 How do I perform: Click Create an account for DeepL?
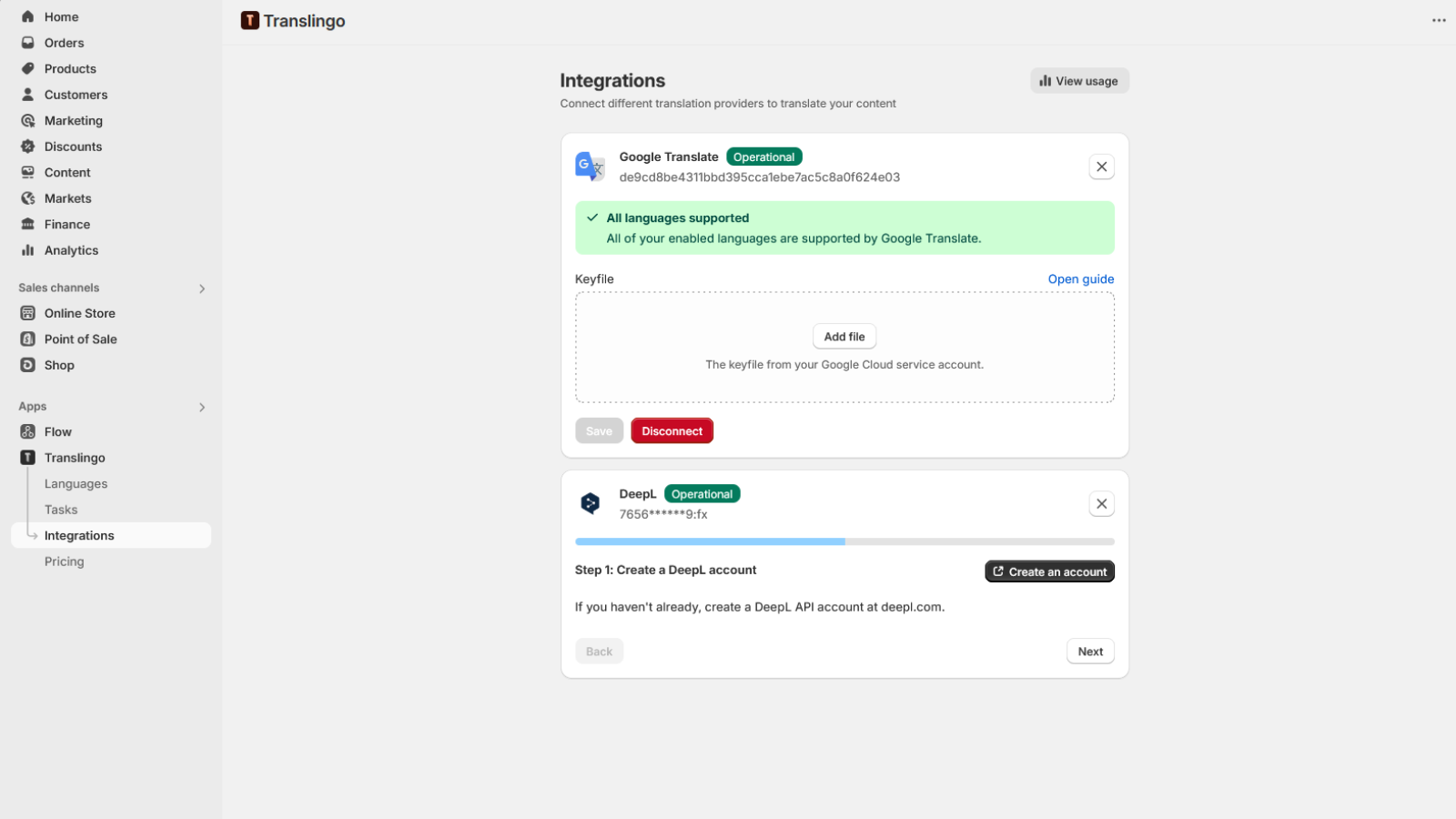(x=1049, y=571)
